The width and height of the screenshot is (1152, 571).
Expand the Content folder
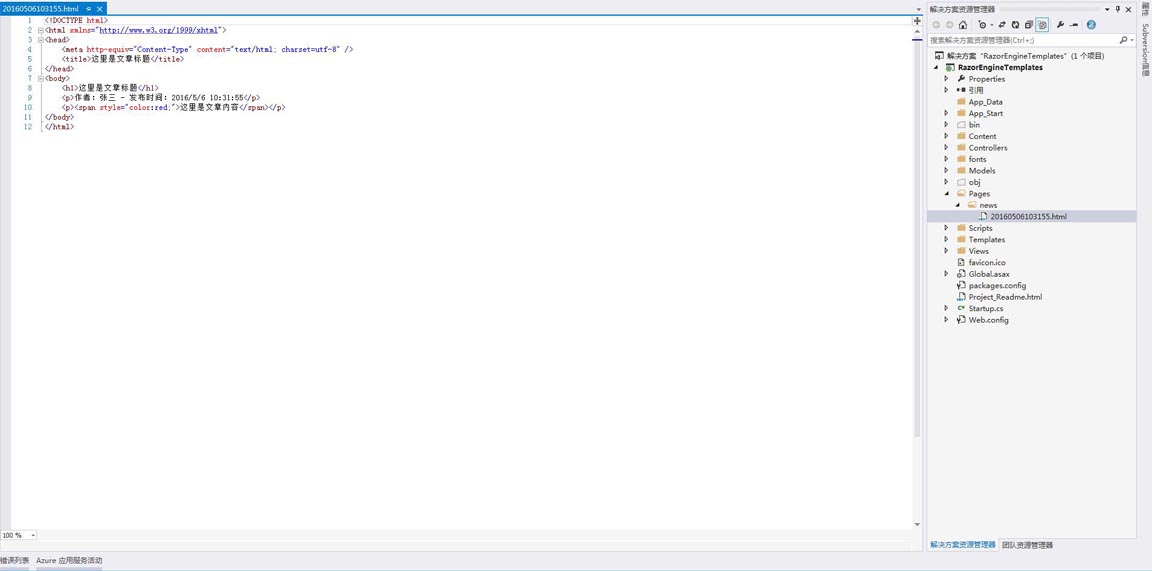pos(946,136)
